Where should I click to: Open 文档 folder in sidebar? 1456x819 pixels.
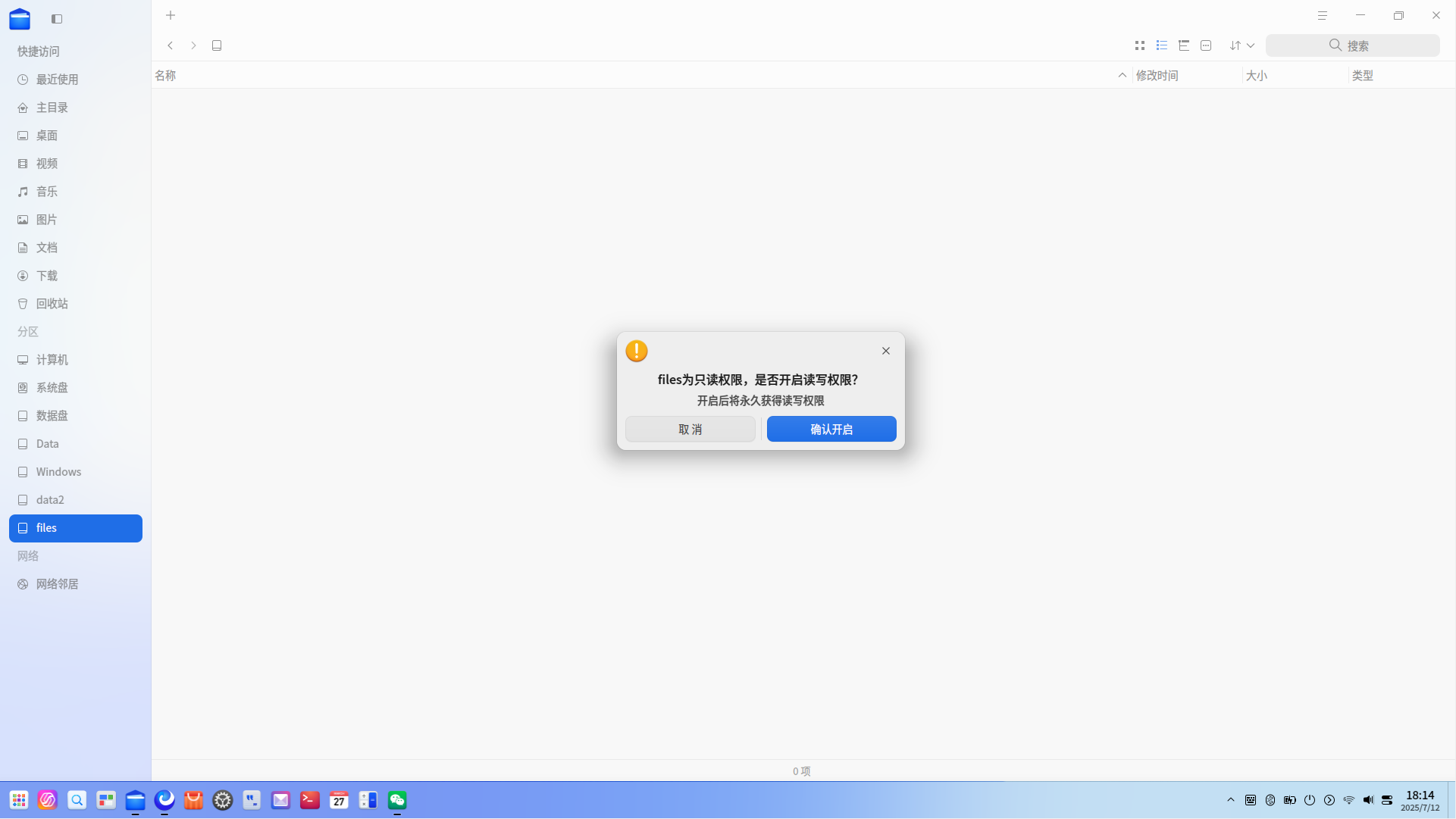tap(76, 248)
